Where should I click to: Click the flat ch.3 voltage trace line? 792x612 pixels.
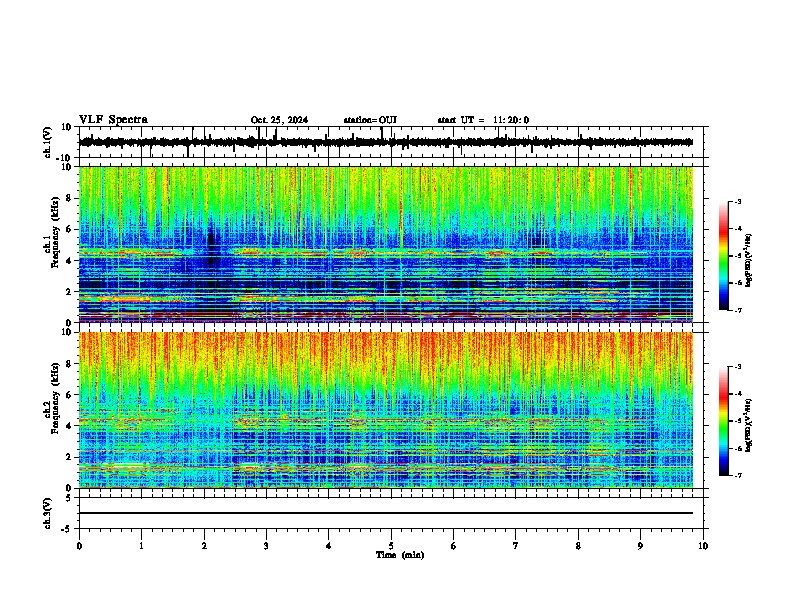pyautogui.click(x=386, y=513)
